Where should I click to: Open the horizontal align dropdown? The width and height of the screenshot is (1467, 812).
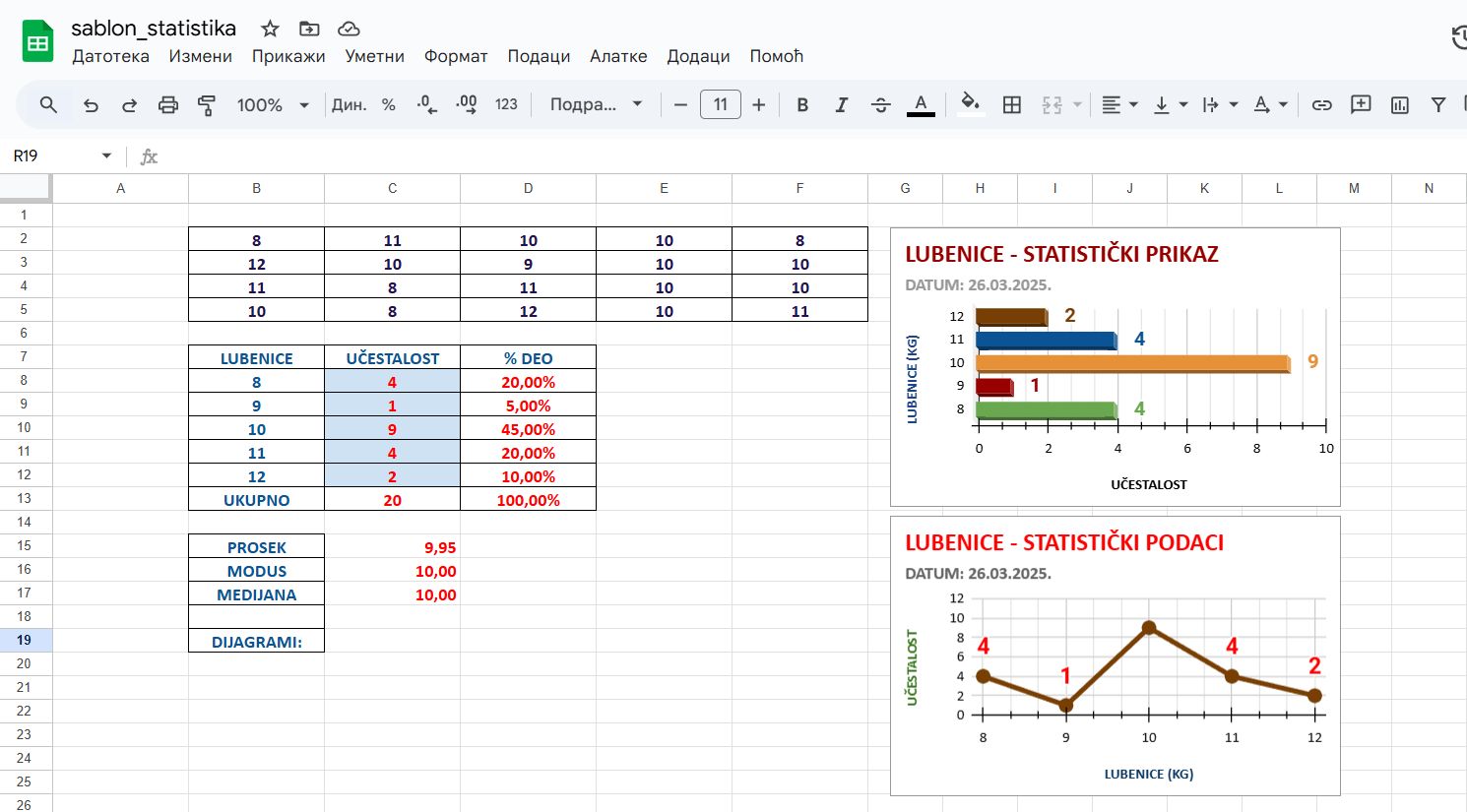coord(1119,105)
